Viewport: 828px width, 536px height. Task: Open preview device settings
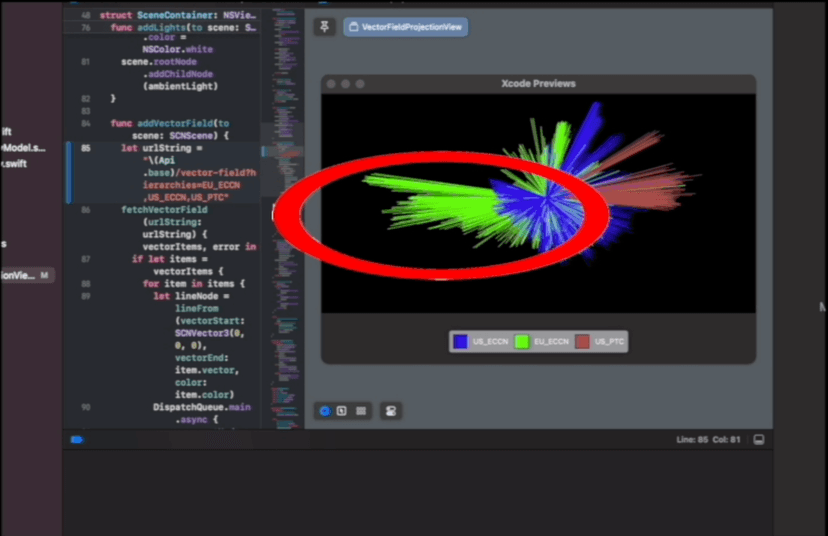coord(391,411)
